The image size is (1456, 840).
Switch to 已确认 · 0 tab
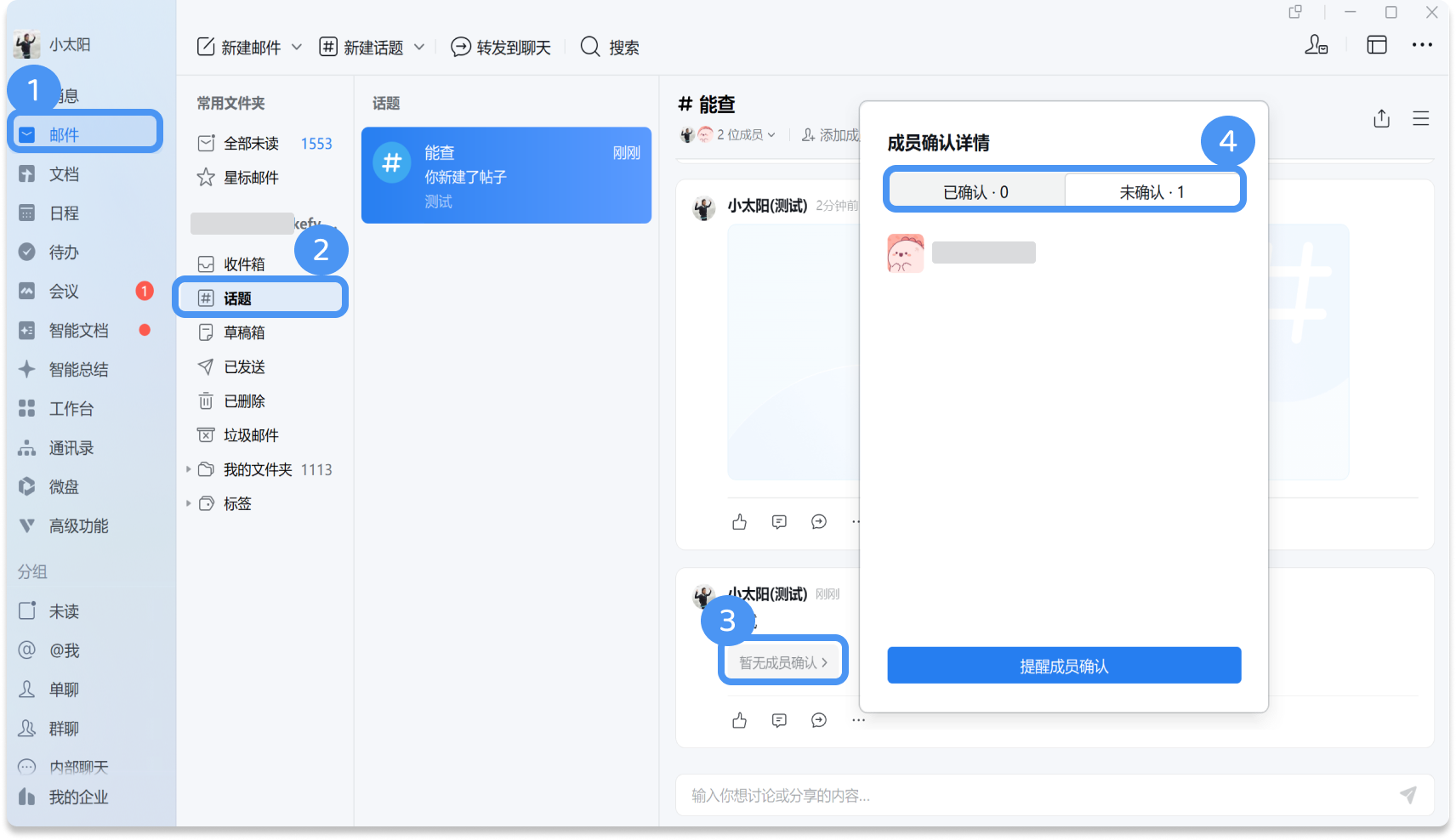pyautogui.click(x=975, y=192)
